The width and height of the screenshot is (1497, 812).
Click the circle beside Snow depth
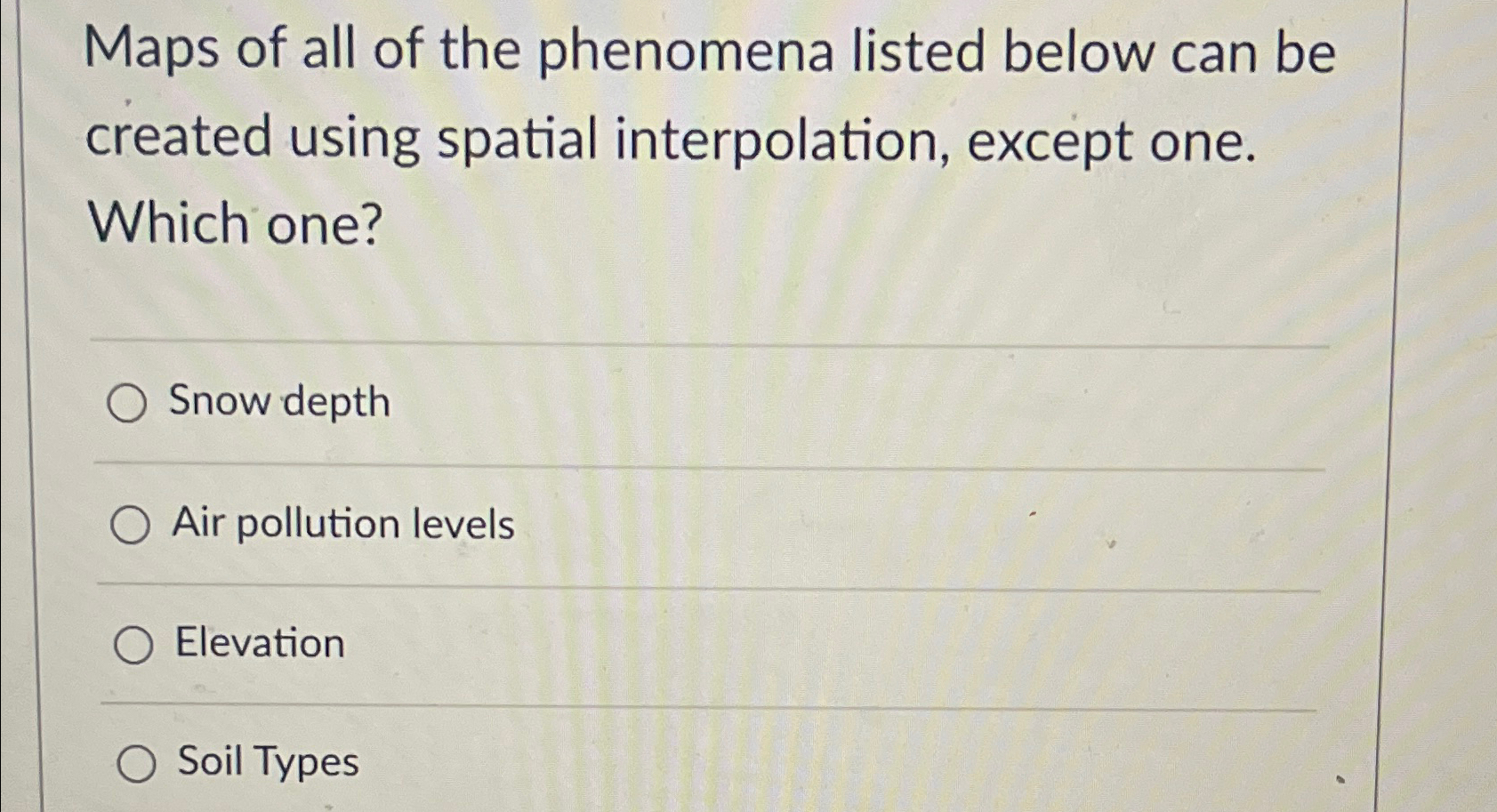pyautogui.click(x=130, y=403)
